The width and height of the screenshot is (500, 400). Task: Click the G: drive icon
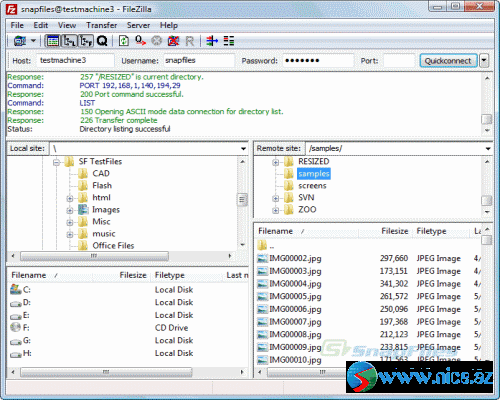point(16,341)
